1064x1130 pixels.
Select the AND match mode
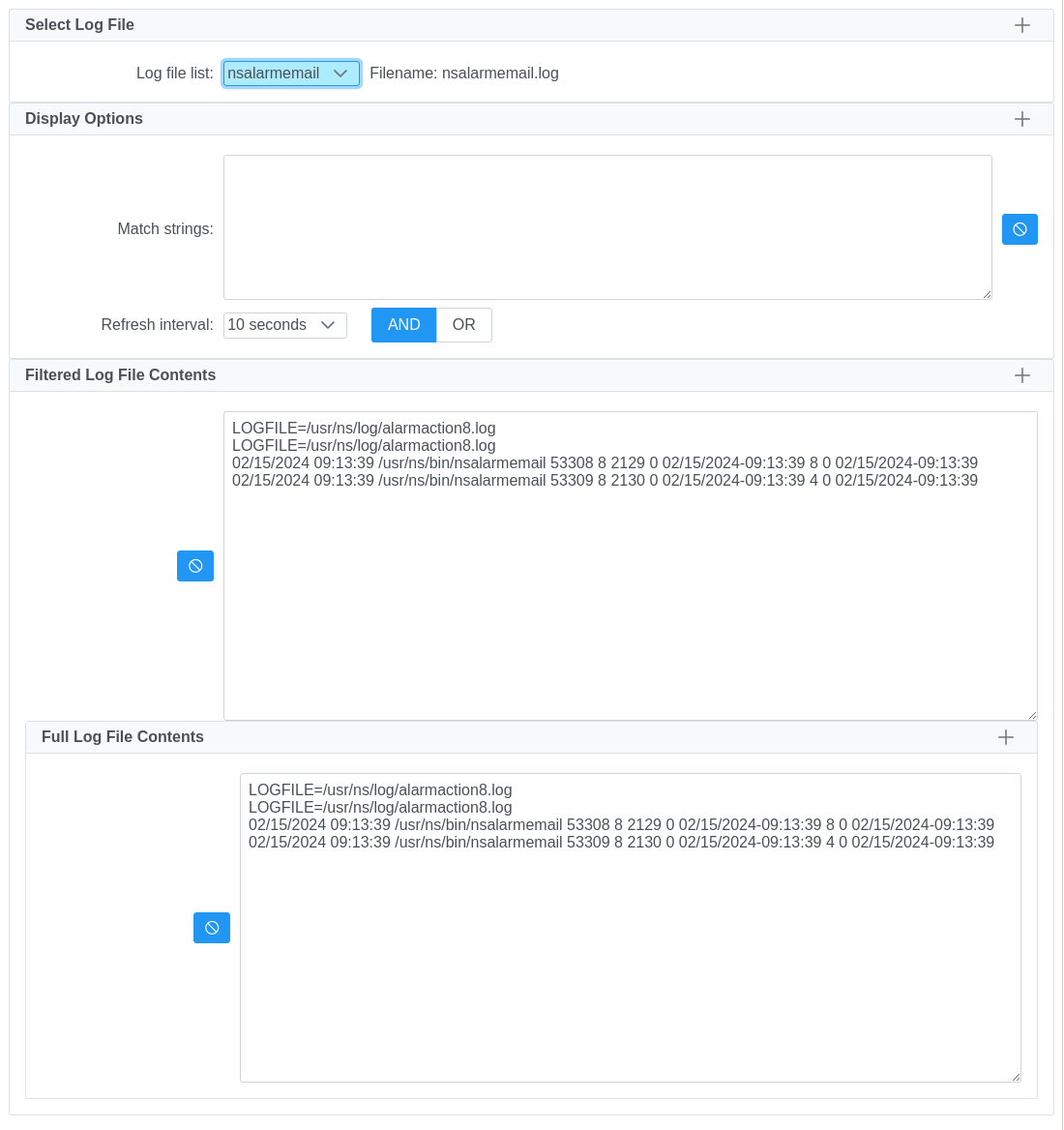tap(403, 325)
